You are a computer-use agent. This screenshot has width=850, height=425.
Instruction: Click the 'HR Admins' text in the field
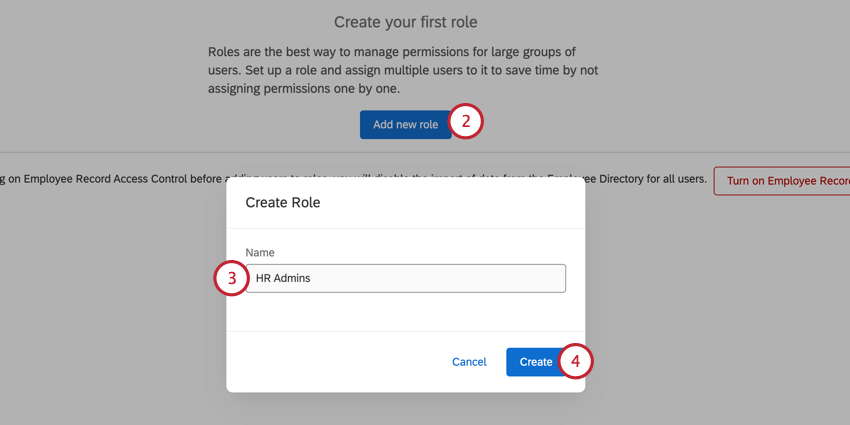click(283, 278)
